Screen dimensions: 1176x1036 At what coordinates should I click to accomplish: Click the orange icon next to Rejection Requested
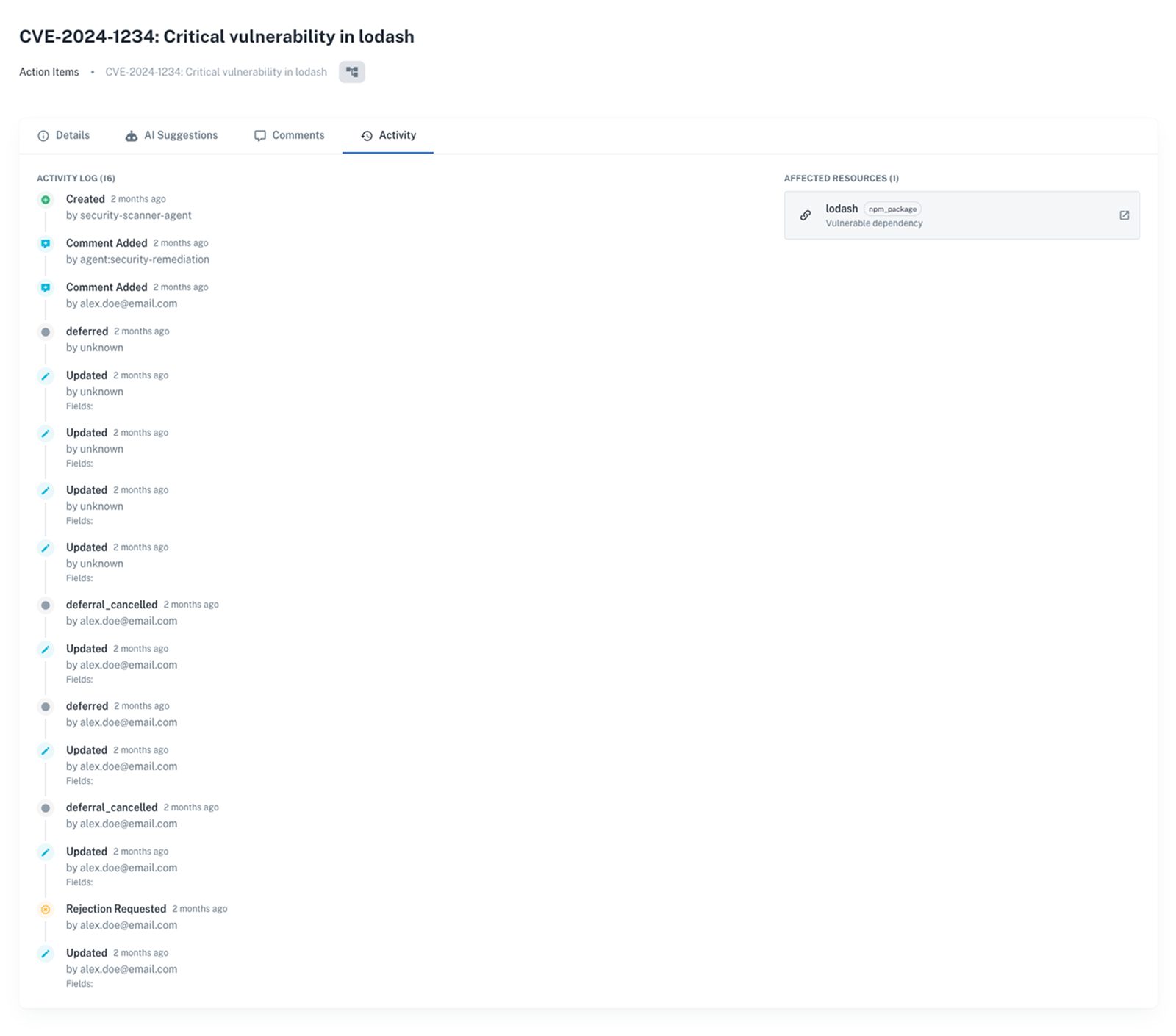coord(46,909)
